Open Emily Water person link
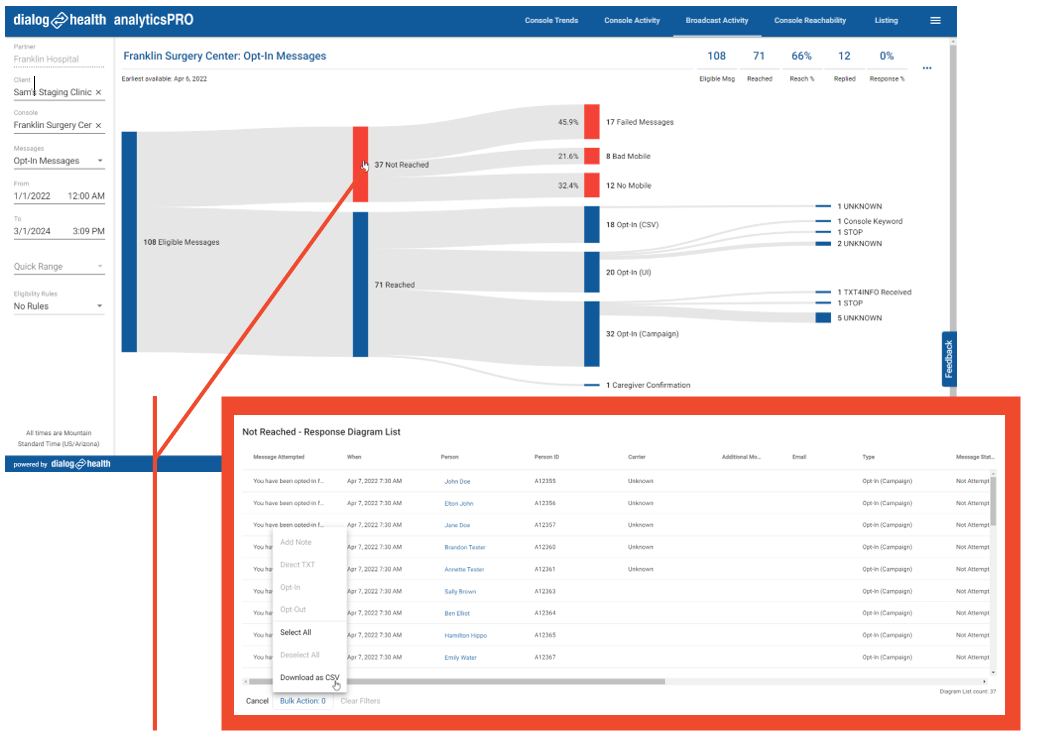Image resolution: width=1051 pixels, height=743 pixels. pyautogui.click(x=460, y=658)
